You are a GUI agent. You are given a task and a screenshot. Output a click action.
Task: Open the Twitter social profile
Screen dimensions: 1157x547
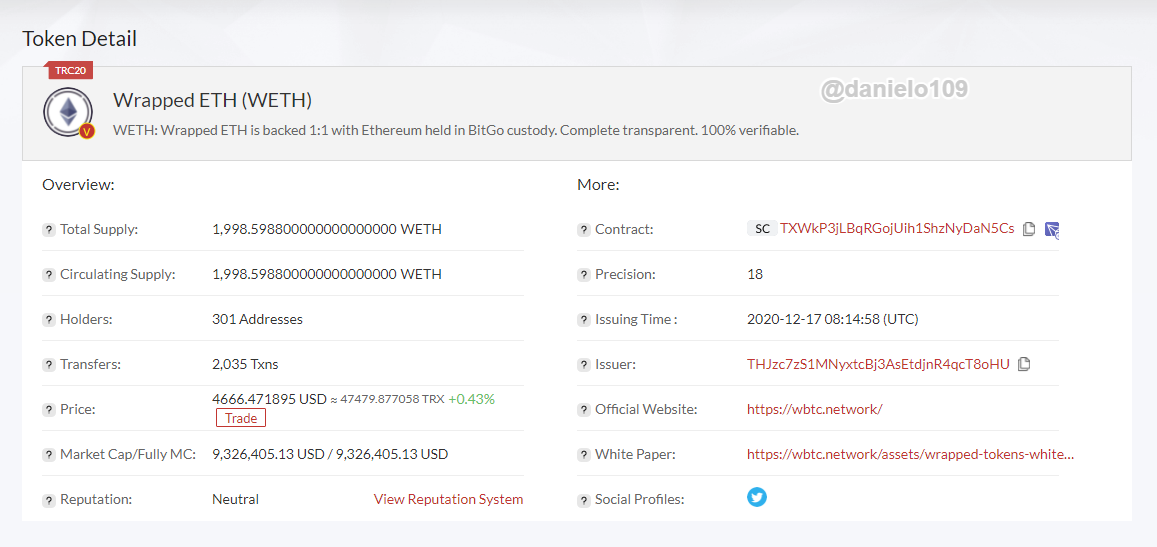757,497
